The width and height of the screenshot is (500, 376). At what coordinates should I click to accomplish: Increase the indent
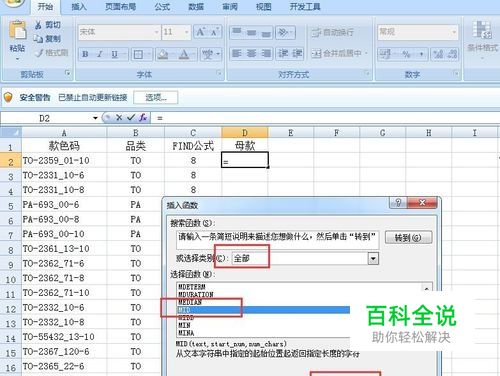[x=297, y=53]
